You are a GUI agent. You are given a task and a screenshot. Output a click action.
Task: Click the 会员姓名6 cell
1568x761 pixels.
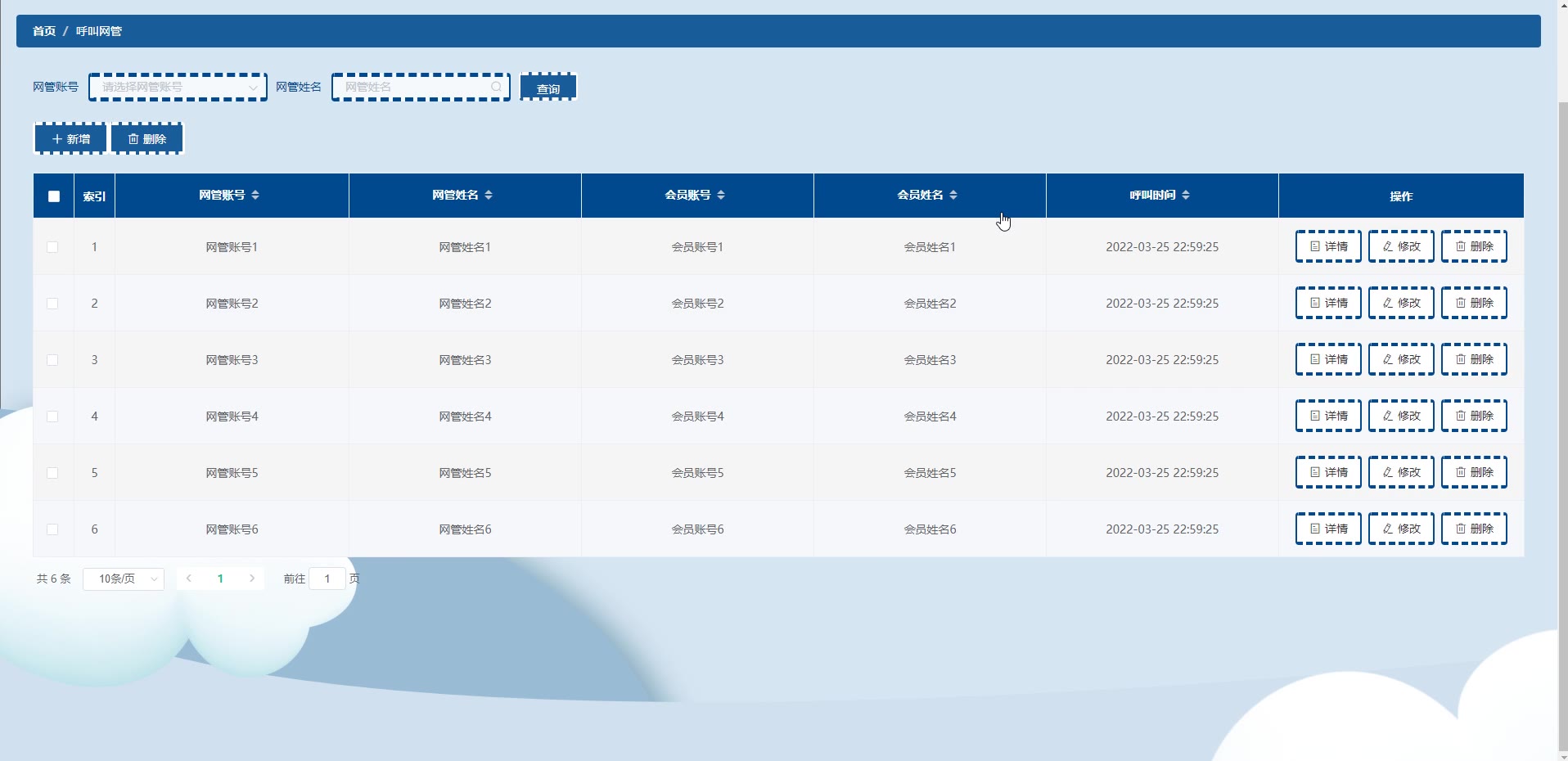(930, 529)
